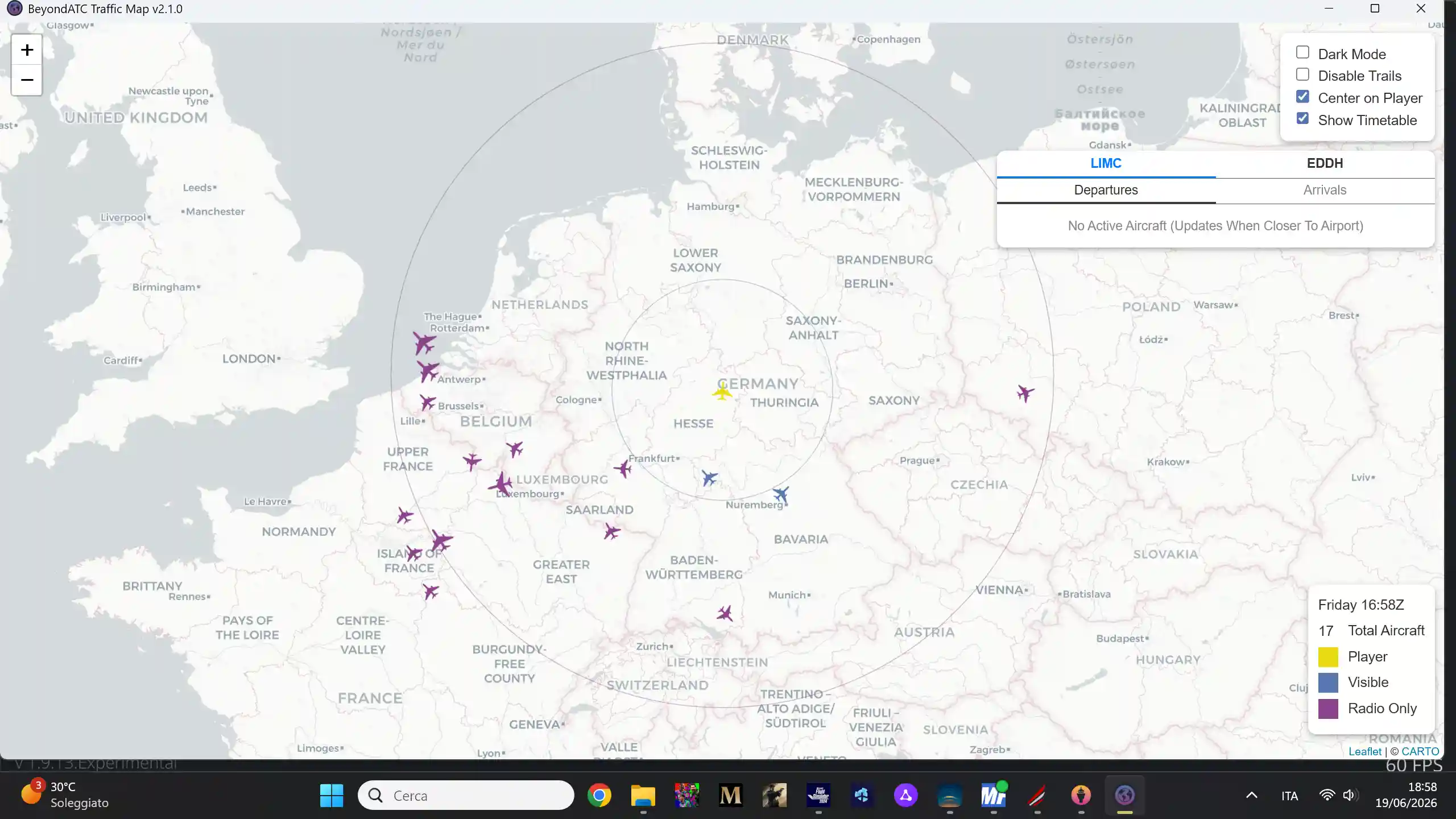Click the Cerca search box in taskbar

tap(466, 795)
